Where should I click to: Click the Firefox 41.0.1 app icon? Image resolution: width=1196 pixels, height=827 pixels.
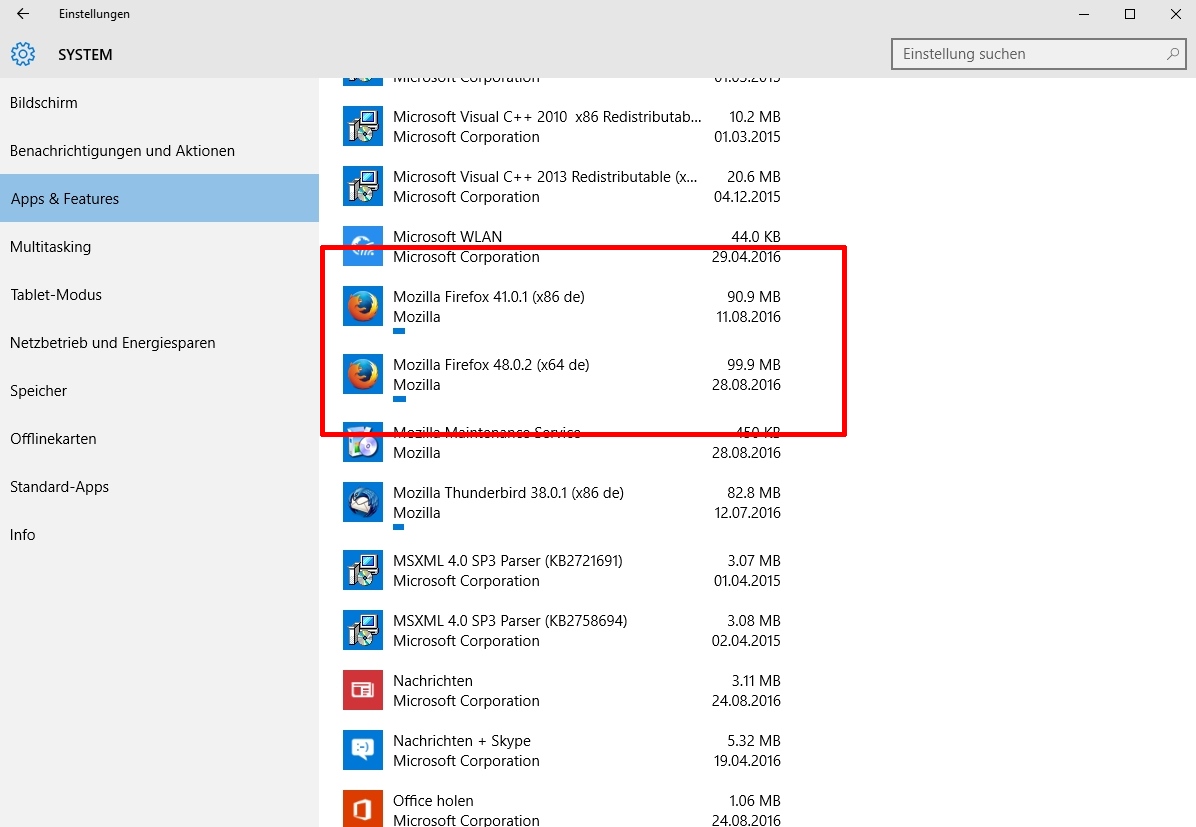pos(362,306)
